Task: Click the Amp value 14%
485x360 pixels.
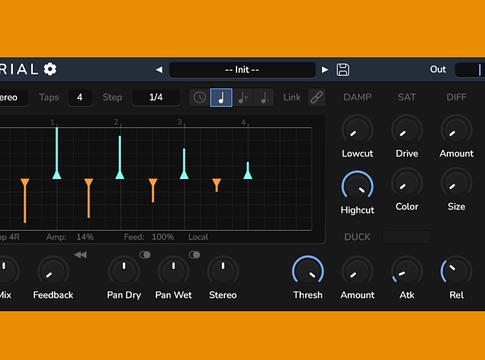Action: point(85,237)
